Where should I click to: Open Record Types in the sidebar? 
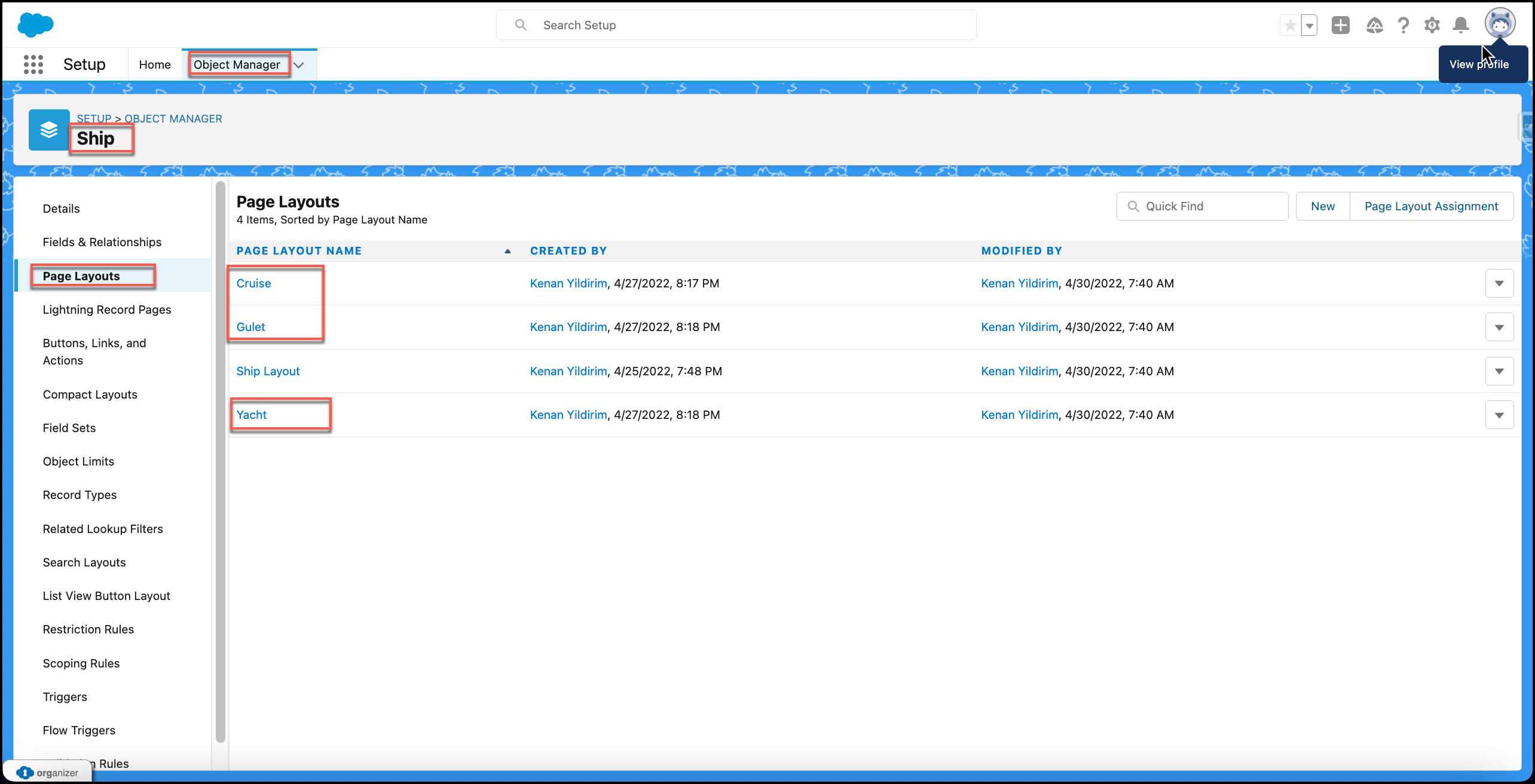click(x=79, y=495)
